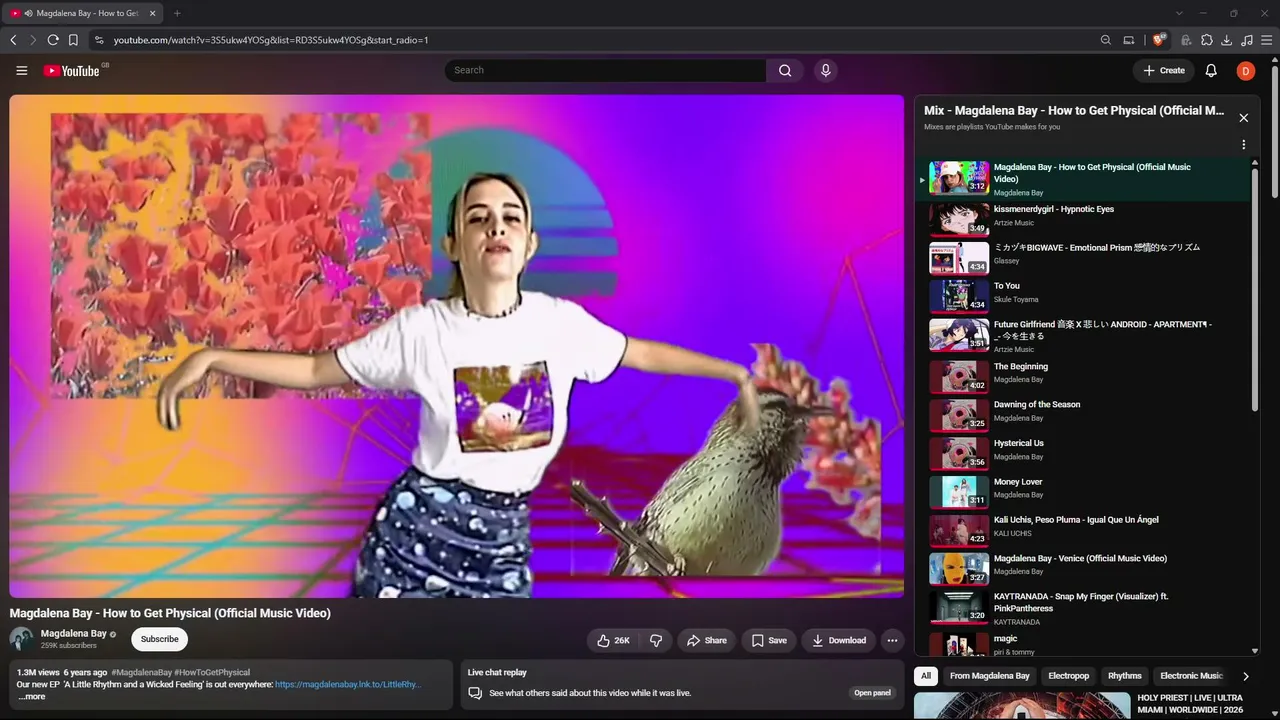This screenshot has width=1280, height=720.
Task: Bookmark this page
Action: click(73, 40)
